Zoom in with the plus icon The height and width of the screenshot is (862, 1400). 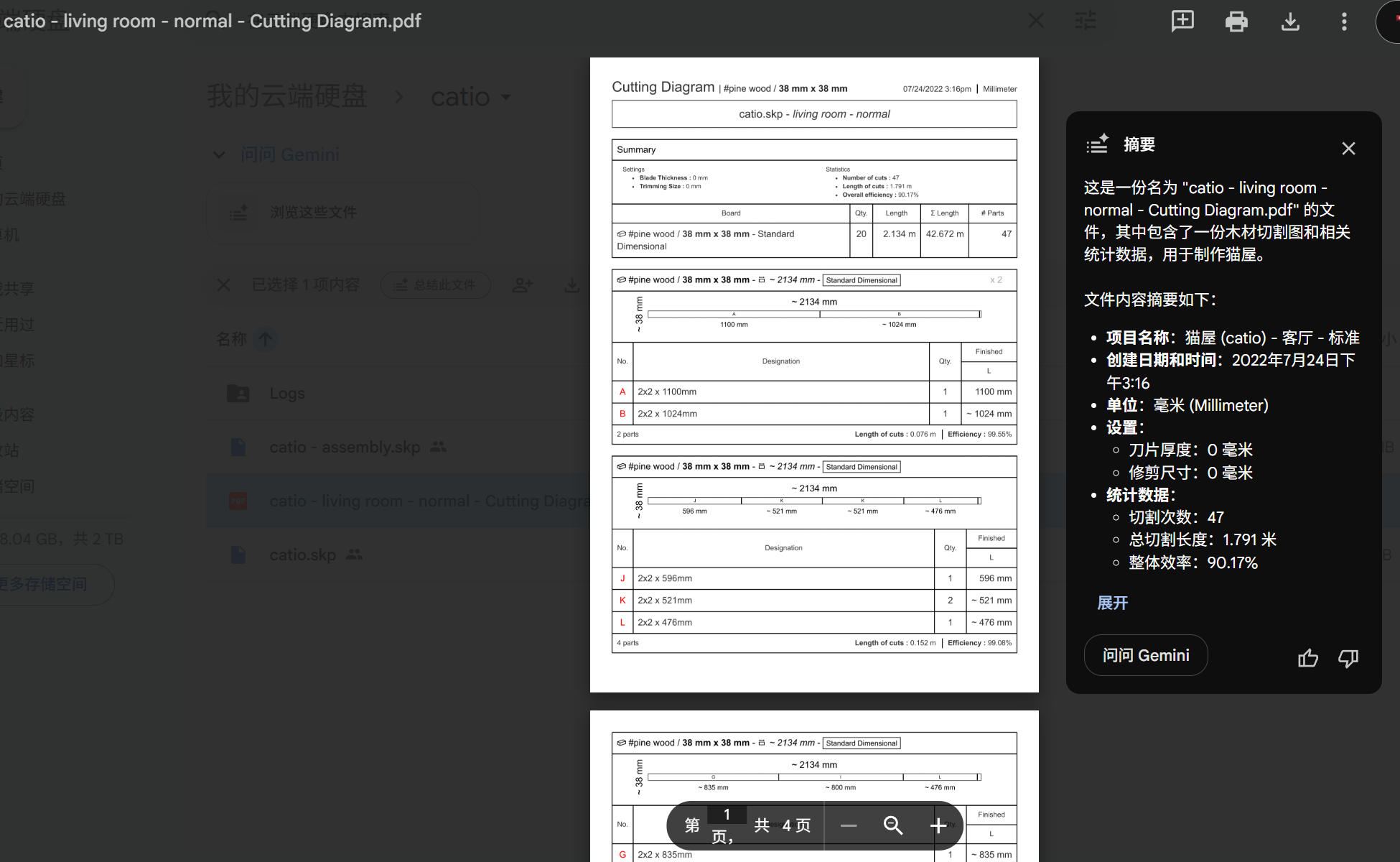click(x=938, y=826)
